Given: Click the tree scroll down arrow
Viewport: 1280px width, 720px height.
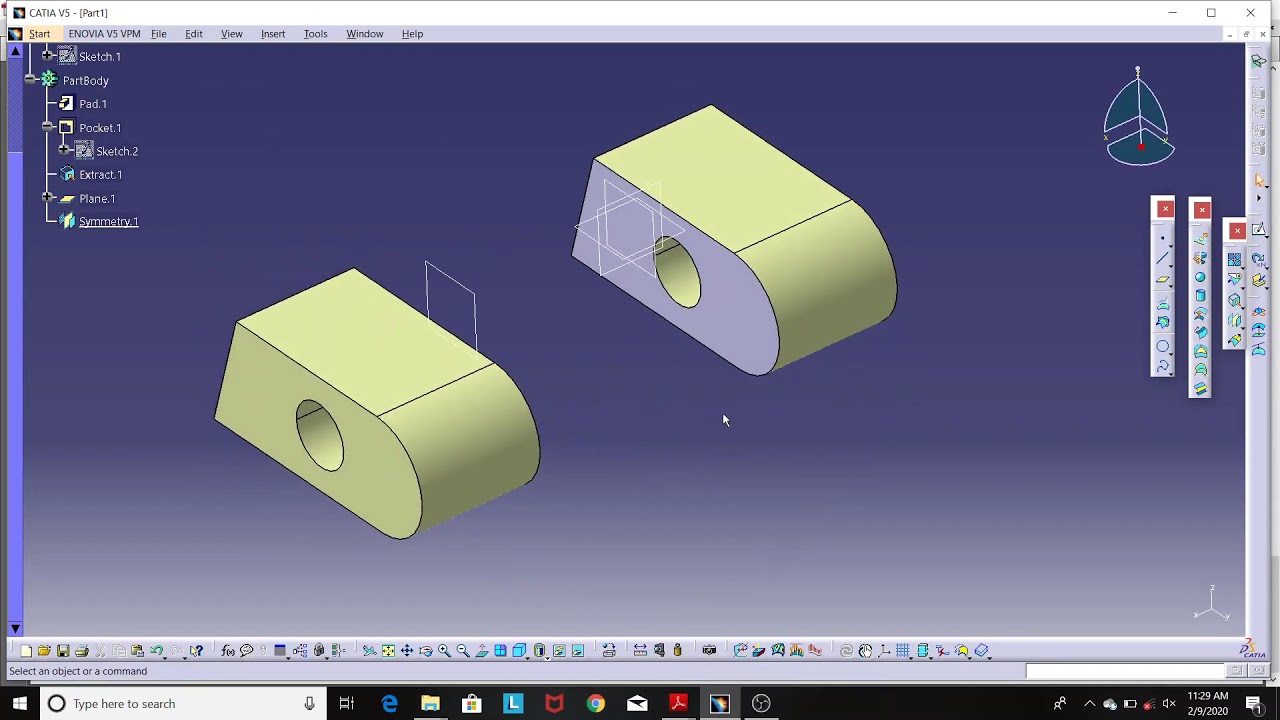Looking at the screenshot, I should pos(15,628).
